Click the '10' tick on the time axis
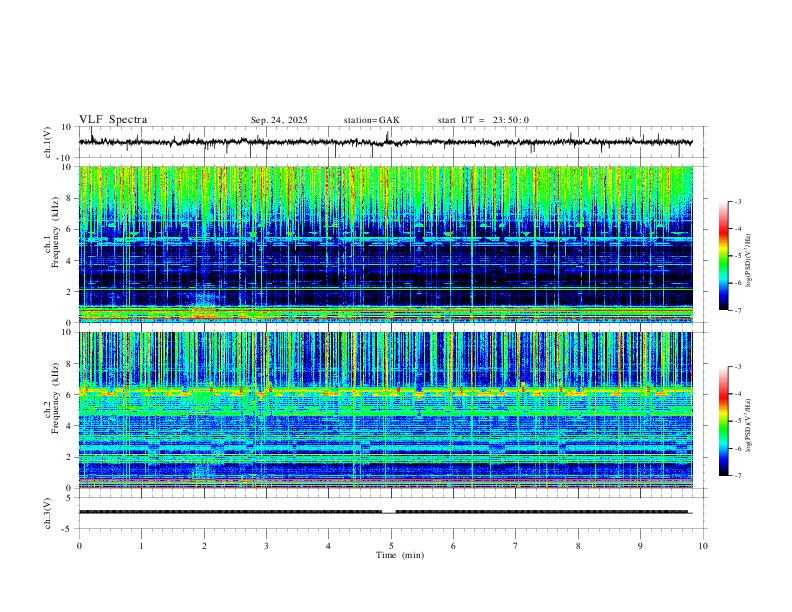 point(703,546)
